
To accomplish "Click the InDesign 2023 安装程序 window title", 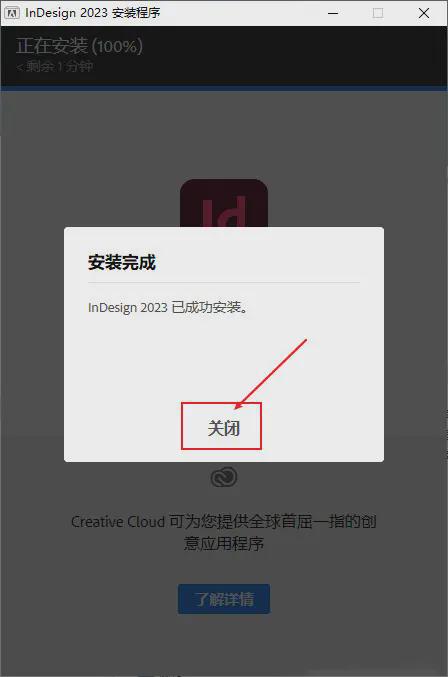I will point(92,13).
